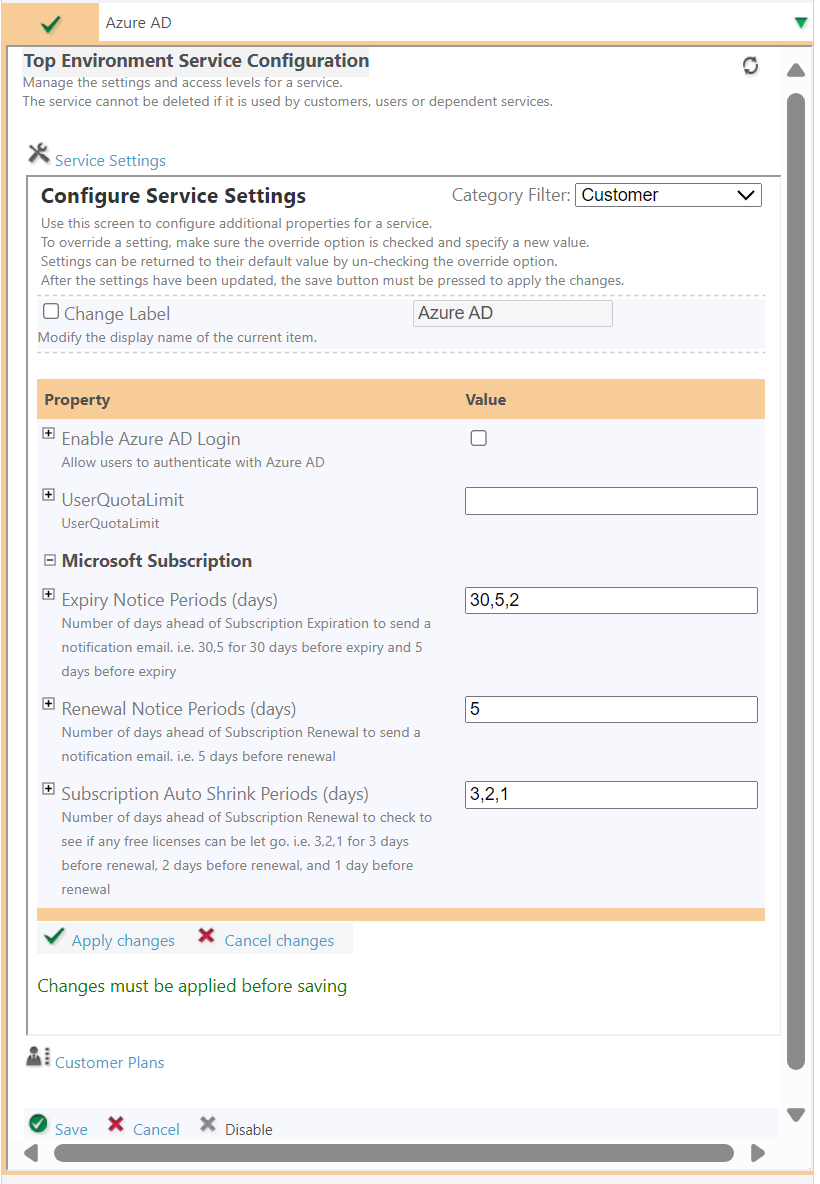Open the Customer Plans link
Image resolution: width=820 pixels, height=1184 pixels.
[x=109, y=1062]
